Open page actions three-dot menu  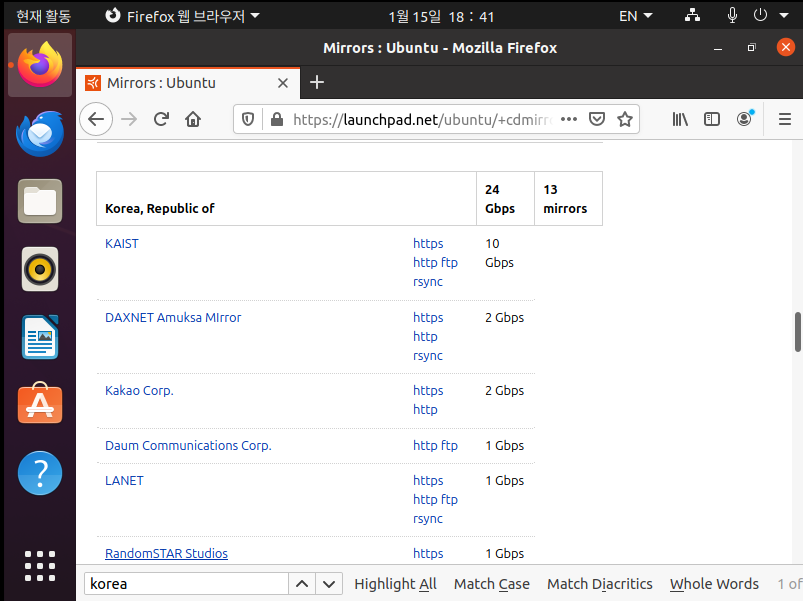[569, 119]
